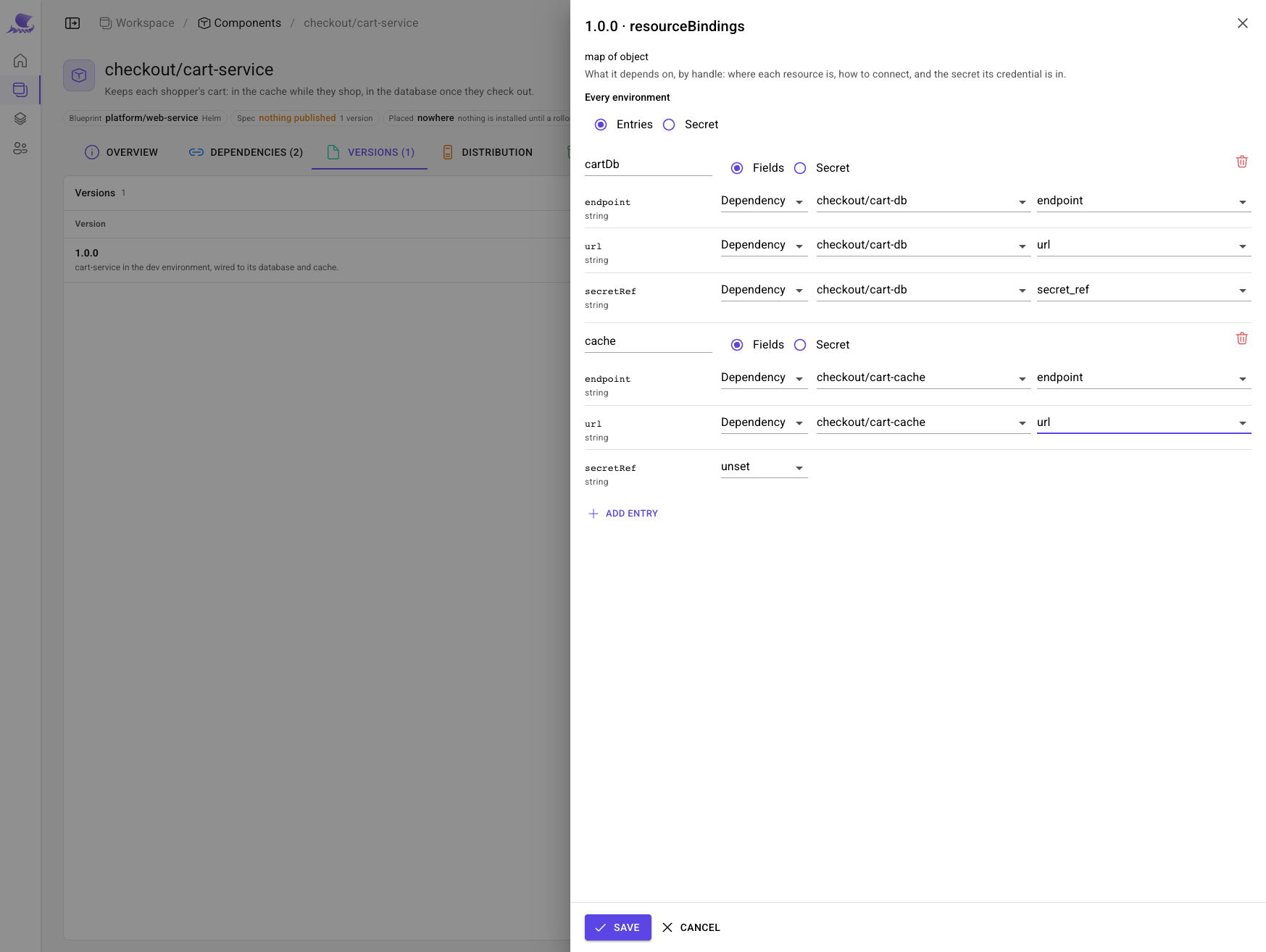Switch to the Versions (1) tab
1266x952 pixels.
370,152
